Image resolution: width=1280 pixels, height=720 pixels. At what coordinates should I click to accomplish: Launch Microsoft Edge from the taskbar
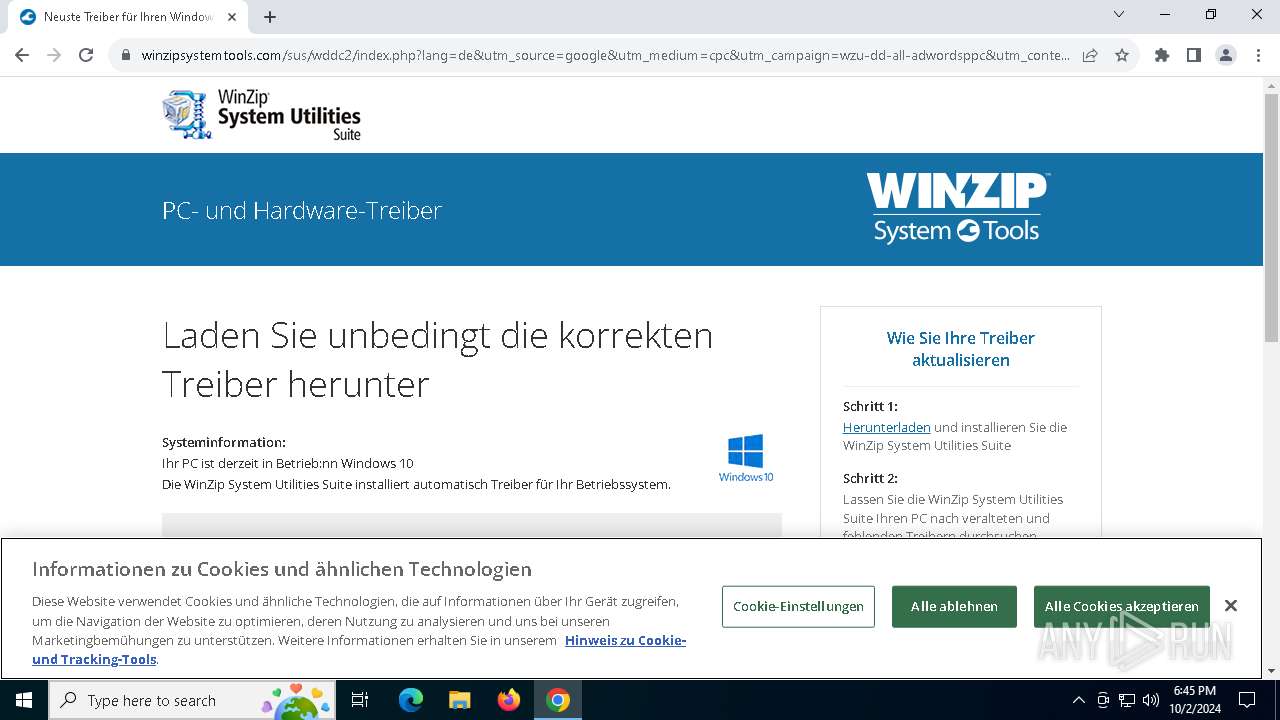411,700
